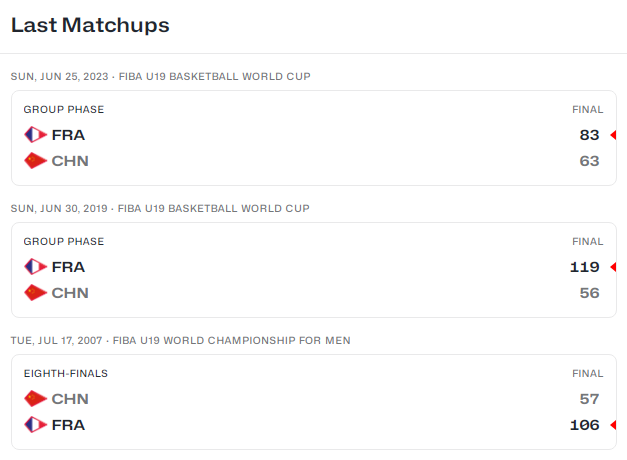Click France flag icon in 2019 game
Viewport: 627px width, 460px height.
pyautogui.click(x=36, y=267)
